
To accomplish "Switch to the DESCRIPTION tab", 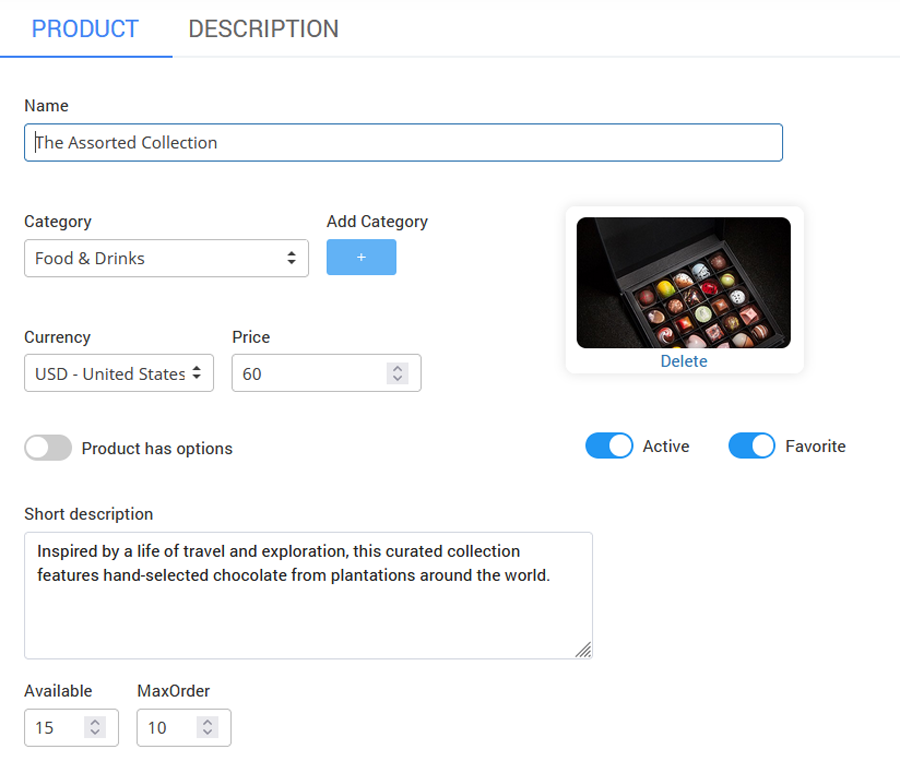I will 263,29.
